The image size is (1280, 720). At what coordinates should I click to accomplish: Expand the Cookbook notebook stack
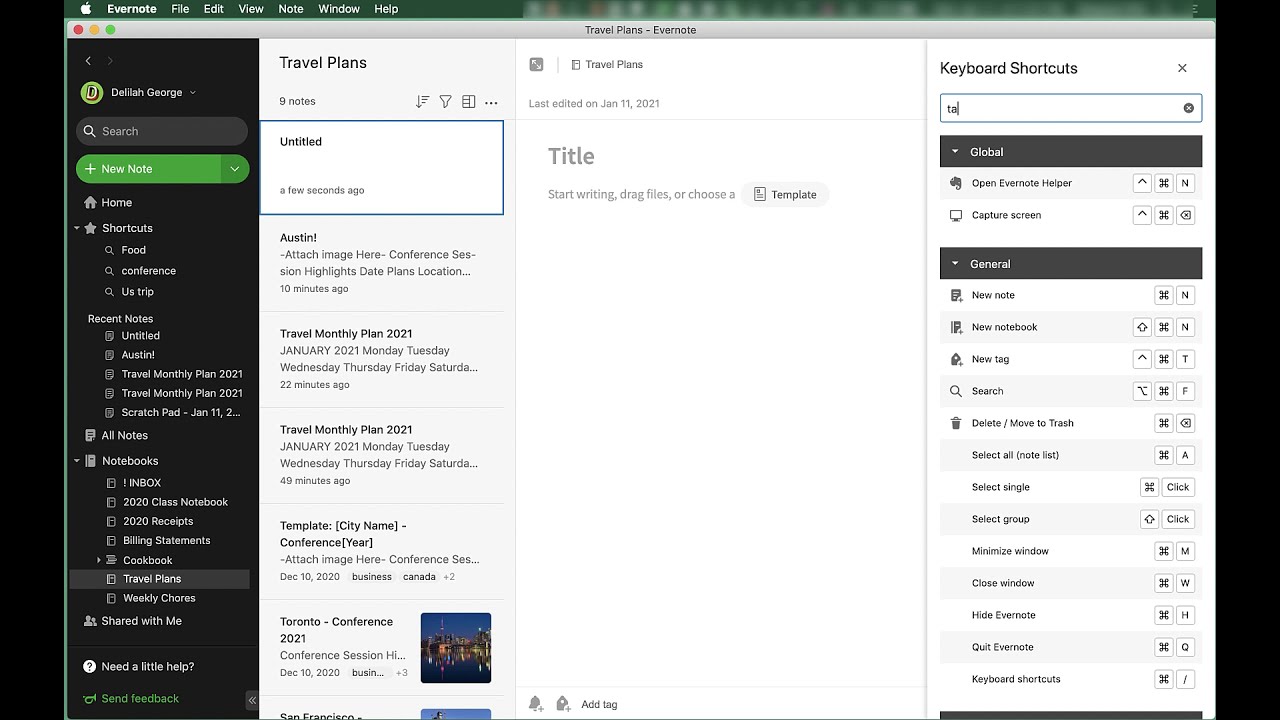tap(98, 560)
